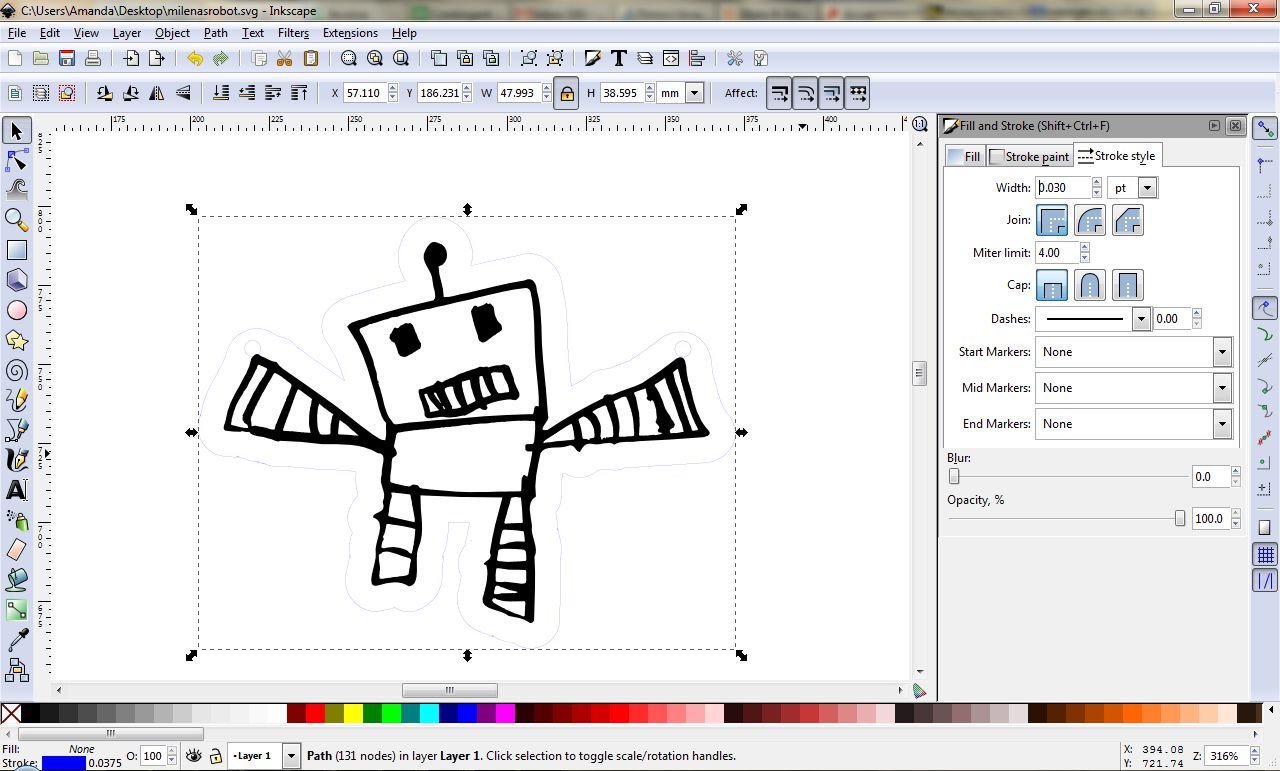Click the stroke Width input field
Viewport: 1280px width, 771px height.
click(x=1063, y=188)
